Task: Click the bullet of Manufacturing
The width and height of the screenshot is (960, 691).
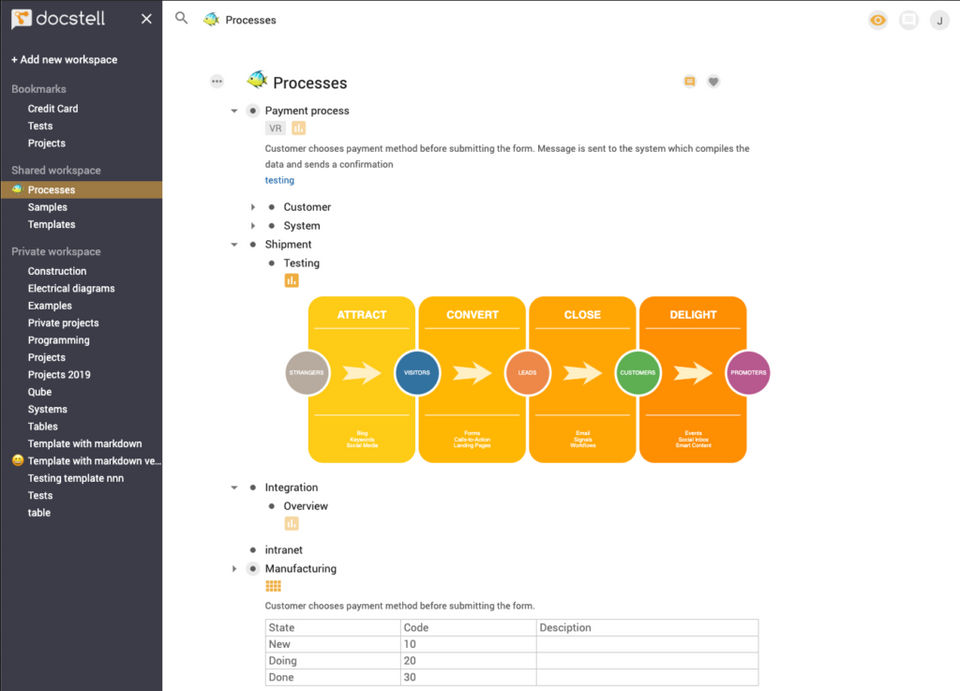Action: click(x=252, y=569)
